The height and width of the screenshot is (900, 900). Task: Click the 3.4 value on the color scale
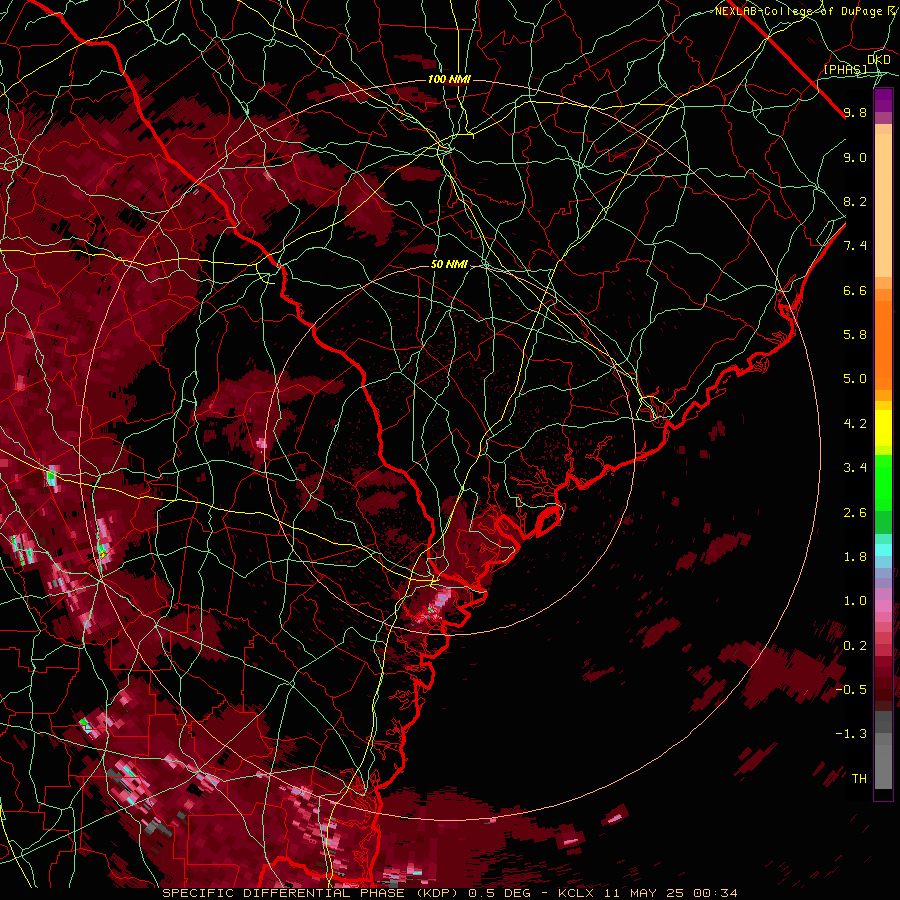[x=855, y=468]
